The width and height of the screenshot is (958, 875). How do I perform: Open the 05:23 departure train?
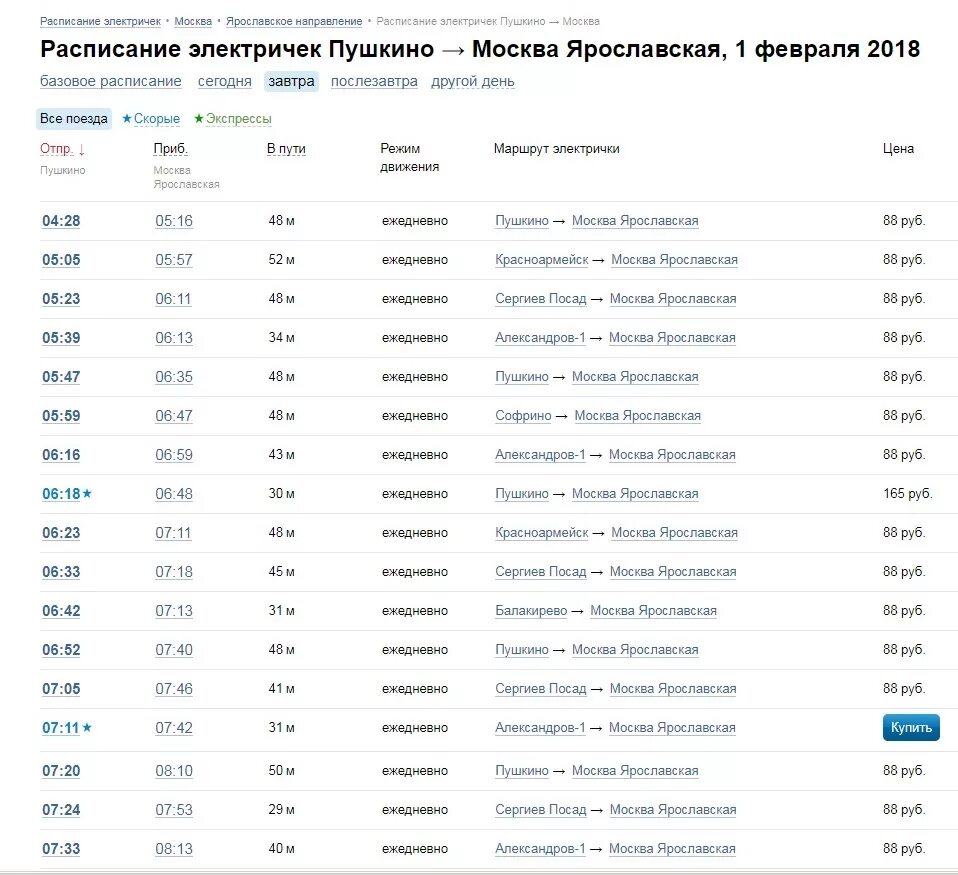[61, 299]
